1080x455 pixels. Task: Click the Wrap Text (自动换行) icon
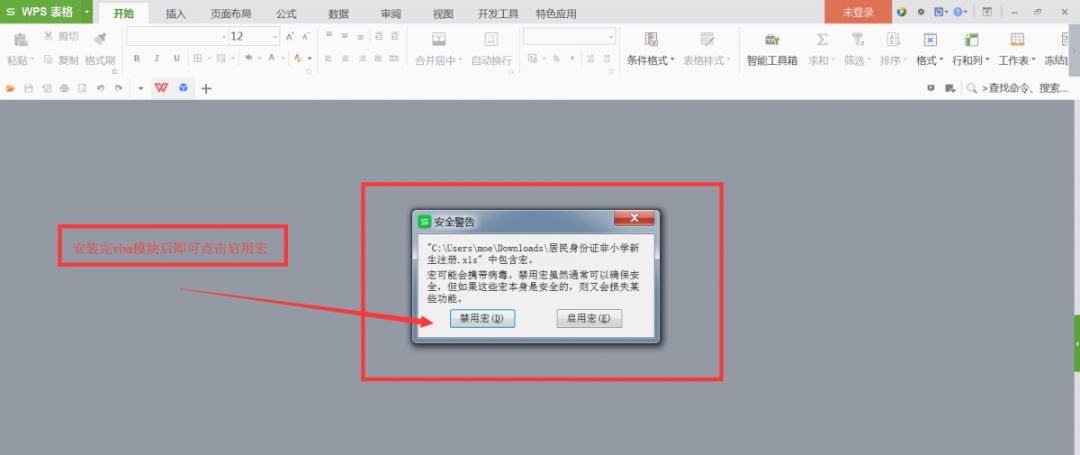coord(491,39)
